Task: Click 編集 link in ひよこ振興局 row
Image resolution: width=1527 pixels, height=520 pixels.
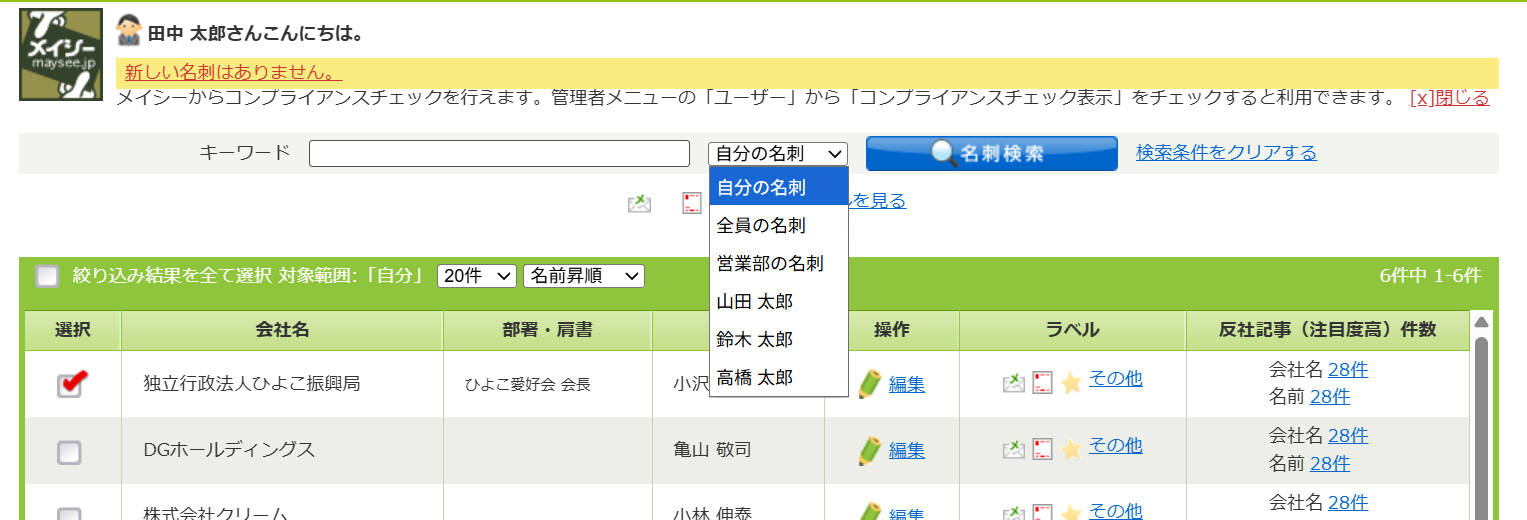Action: coord(907,384)
